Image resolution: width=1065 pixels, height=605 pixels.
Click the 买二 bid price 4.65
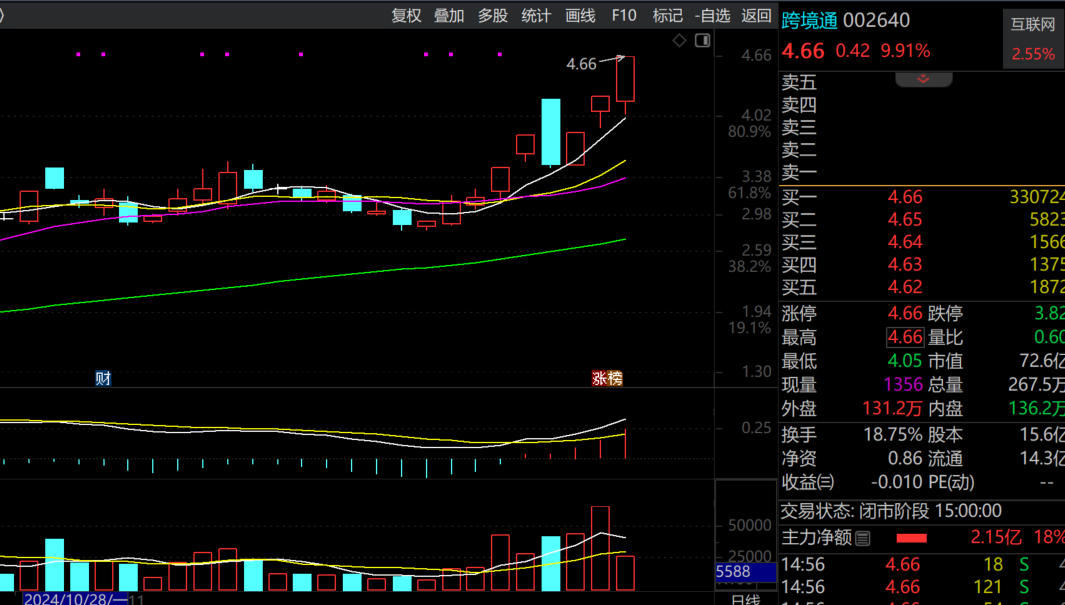[905, 219]
